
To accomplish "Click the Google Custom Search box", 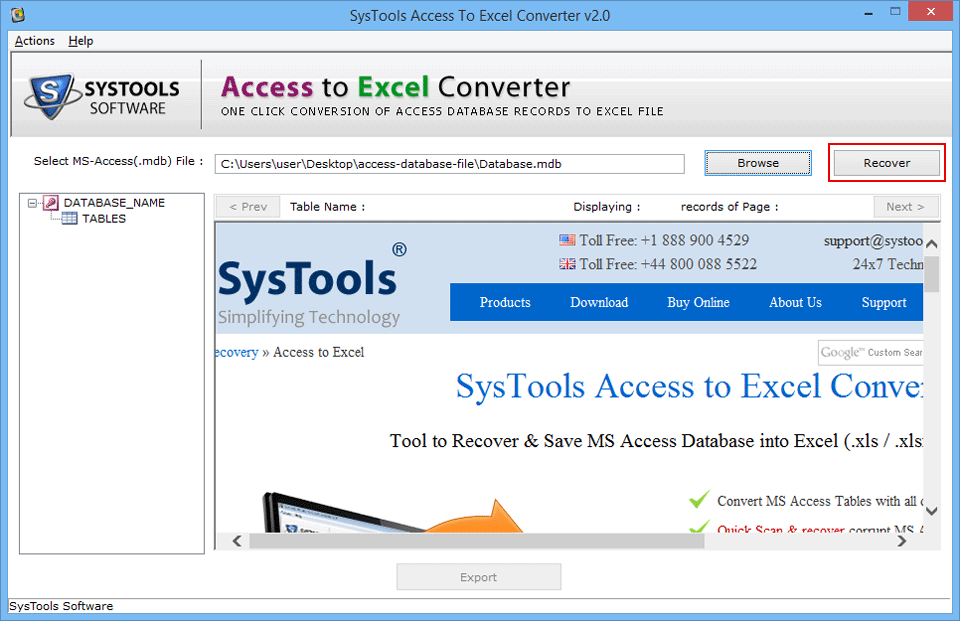I will click(x=871, y=352).
